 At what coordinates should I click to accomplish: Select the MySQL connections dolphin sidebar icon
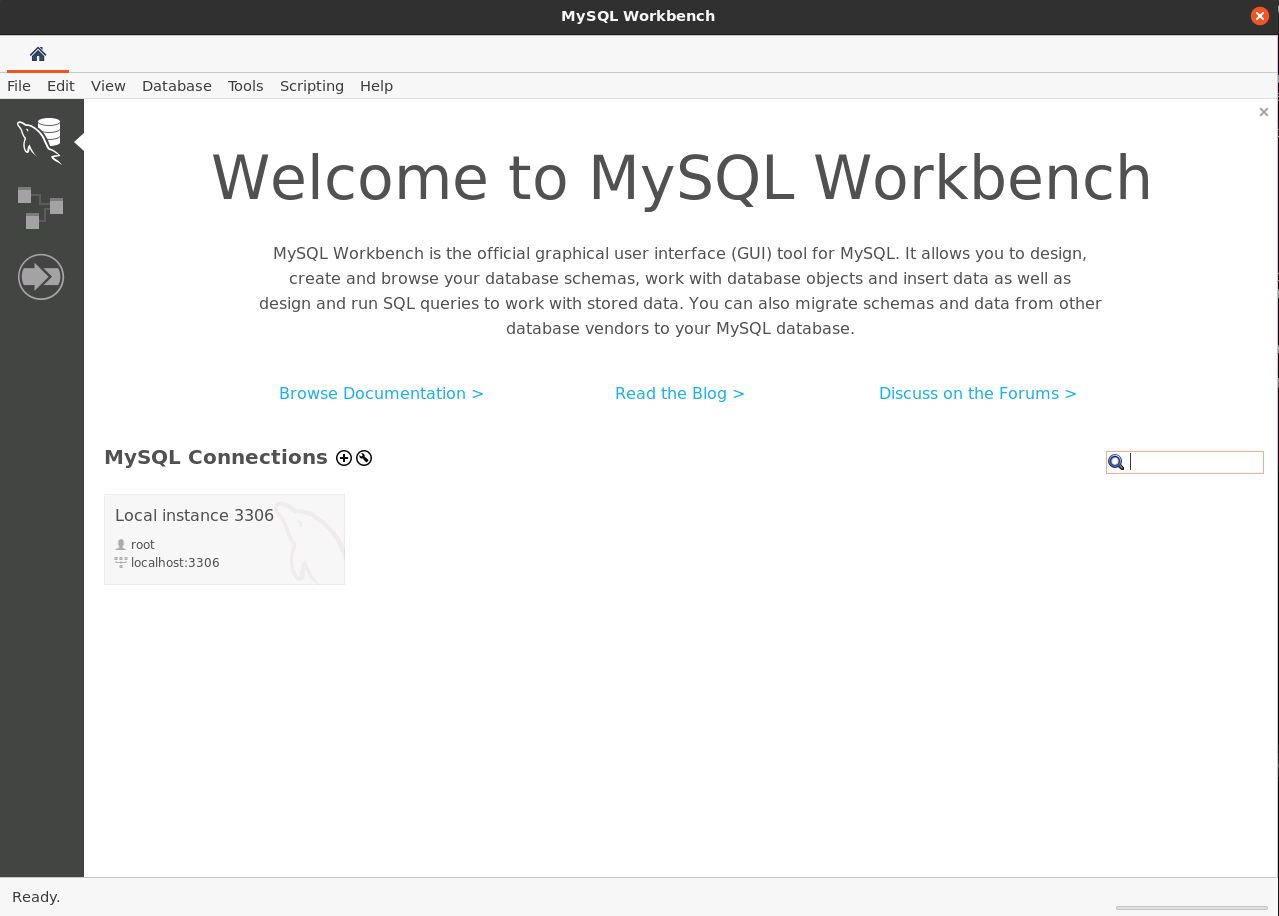click(40, 140)
